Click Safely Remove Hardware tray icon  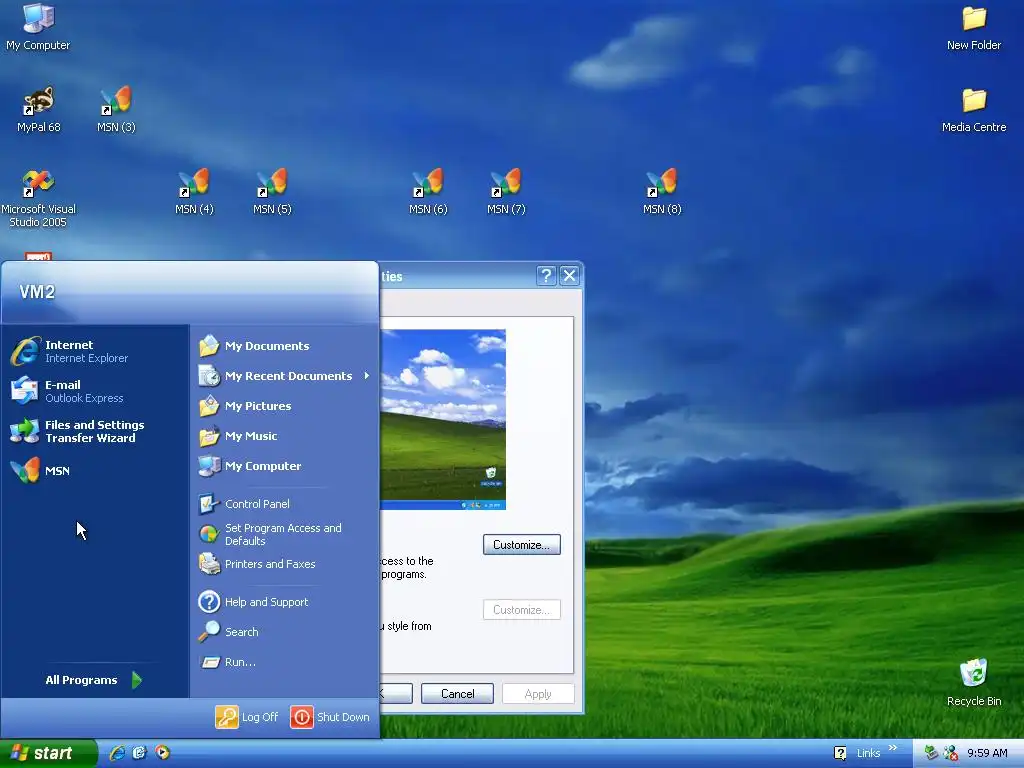point(931,753)
